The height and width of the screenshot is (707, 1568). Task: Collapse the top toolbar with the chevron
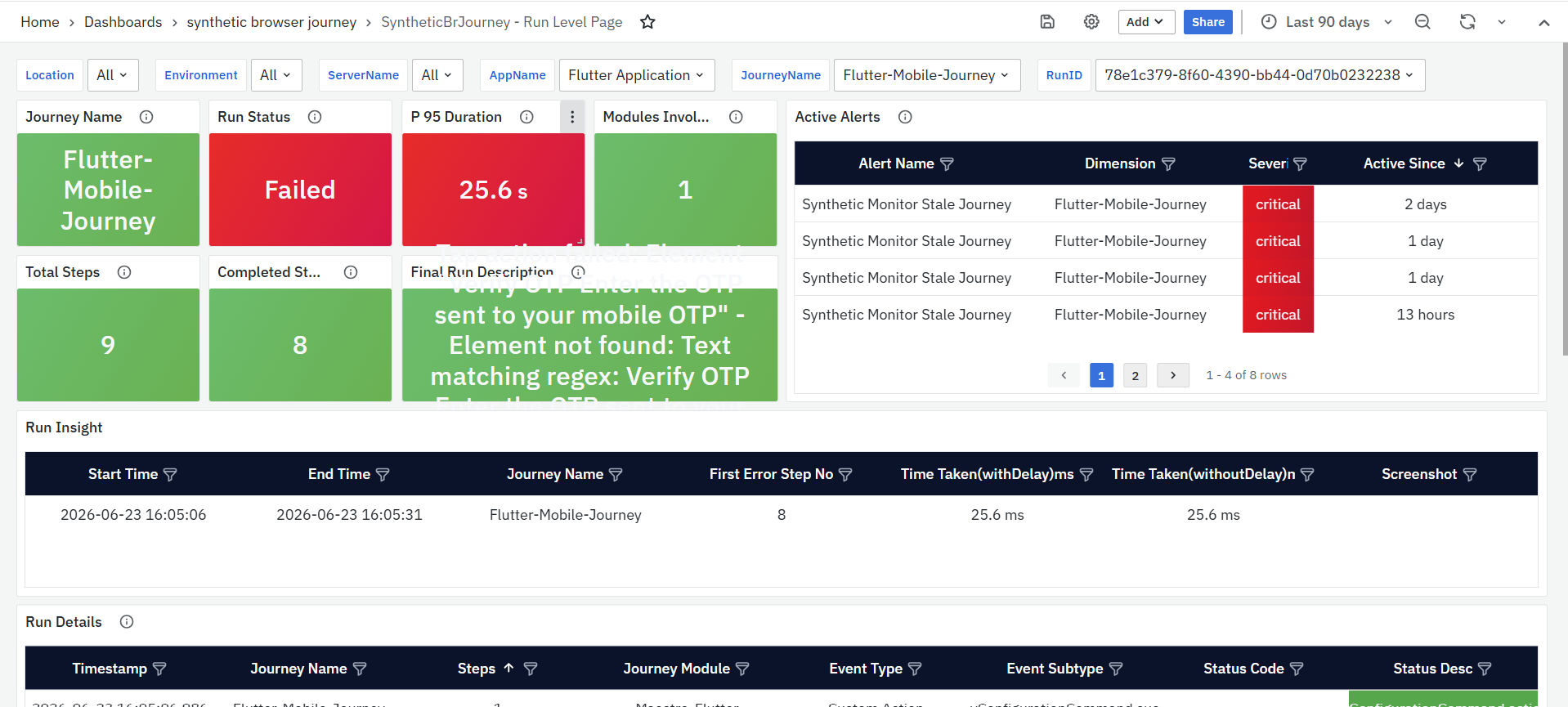click(1543, 22)
